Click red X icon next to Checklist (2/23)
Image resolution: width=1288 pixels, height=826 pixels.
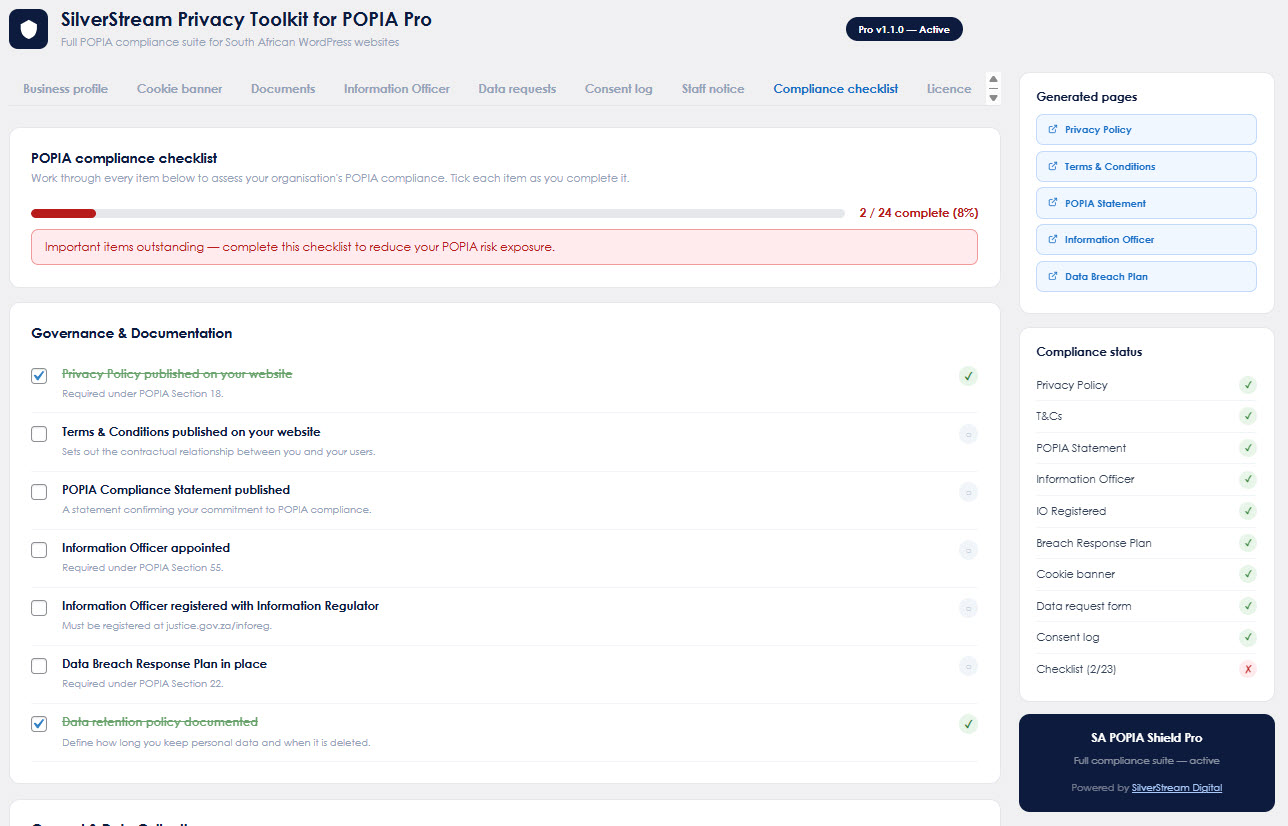point(1247,669)
